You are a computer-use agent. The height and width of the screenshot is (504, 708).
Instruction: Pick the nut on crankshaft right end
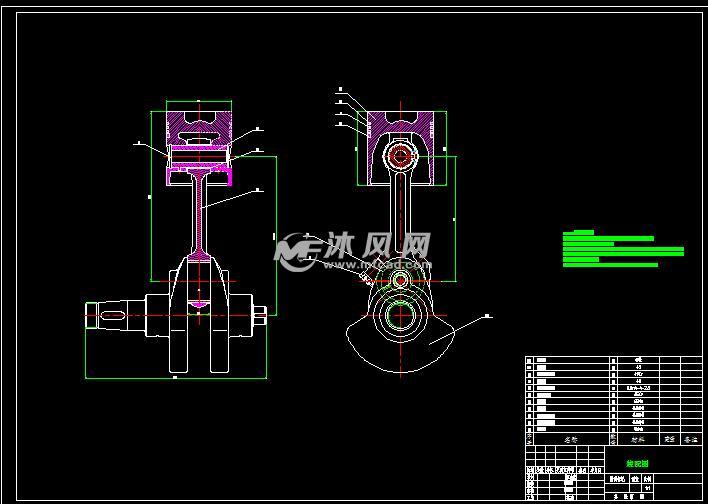tap(260, 315)
